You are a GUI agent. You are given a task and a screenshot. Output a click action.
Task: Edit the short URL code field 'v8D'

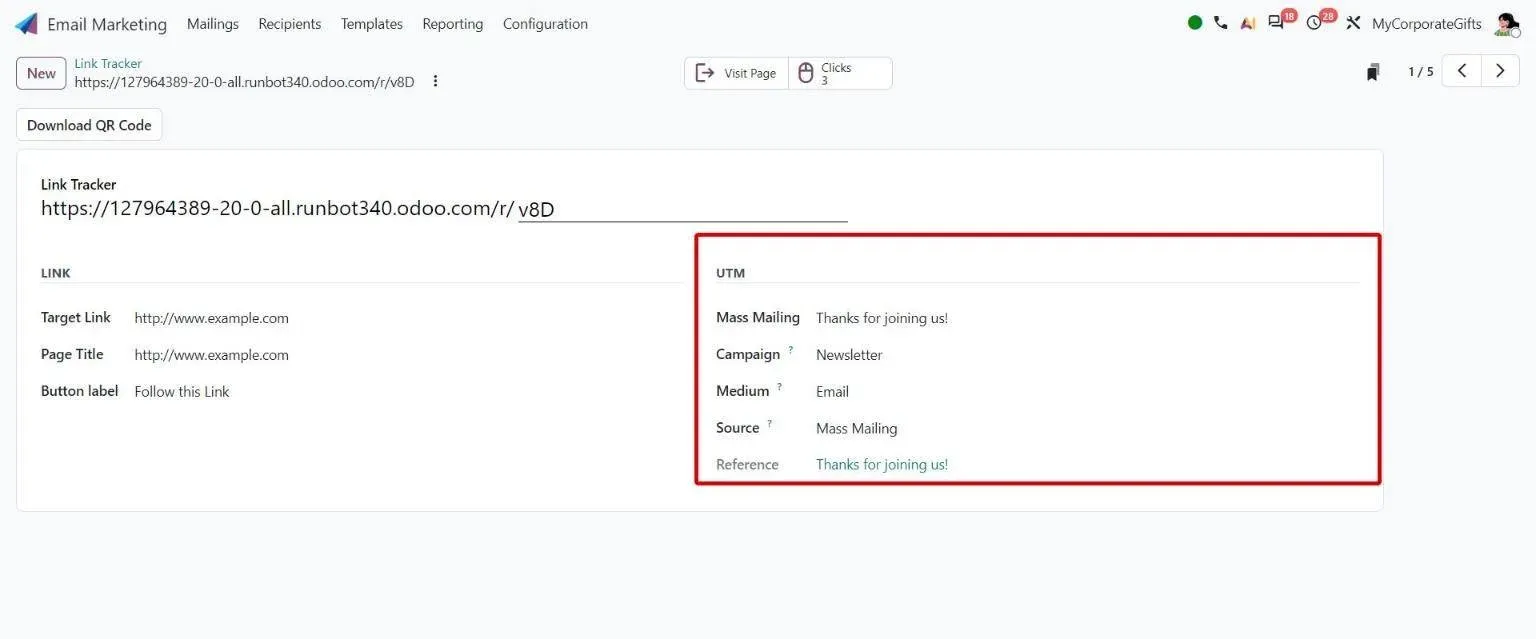point(683,209)
